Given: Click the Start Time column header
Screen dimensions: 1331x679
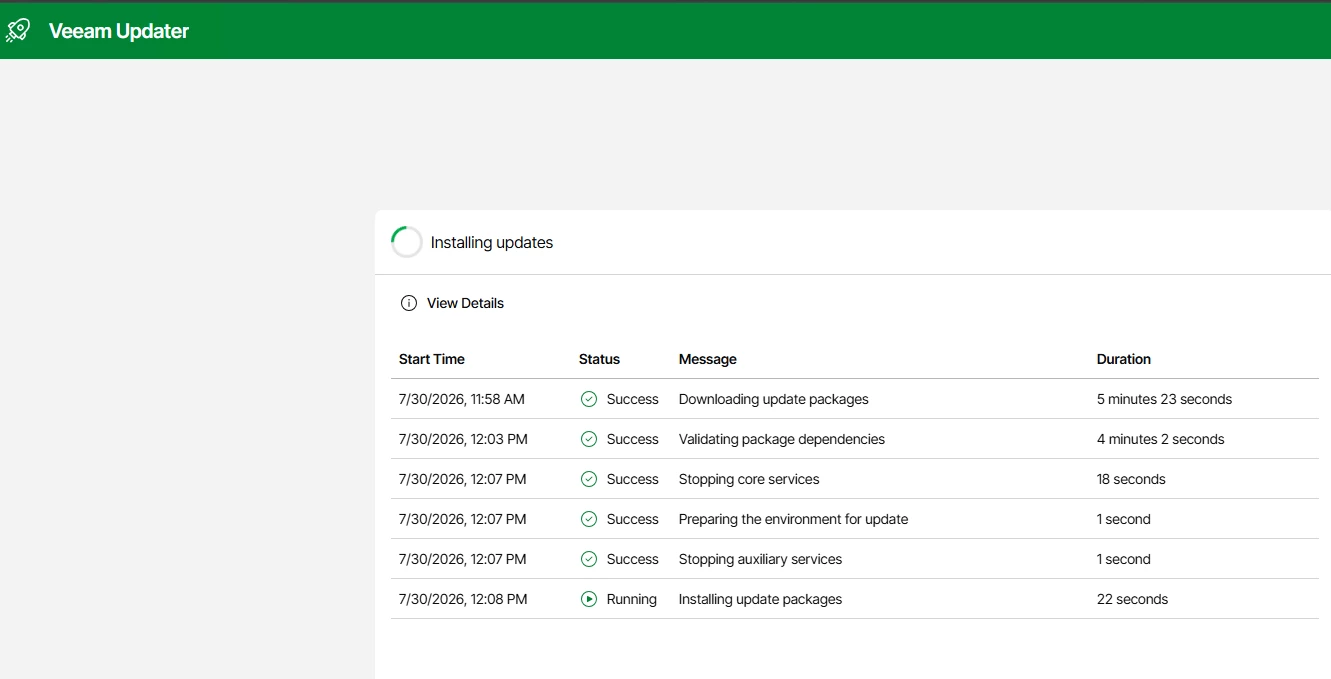Looking at the screenshot, I should (x=432, y=359).
